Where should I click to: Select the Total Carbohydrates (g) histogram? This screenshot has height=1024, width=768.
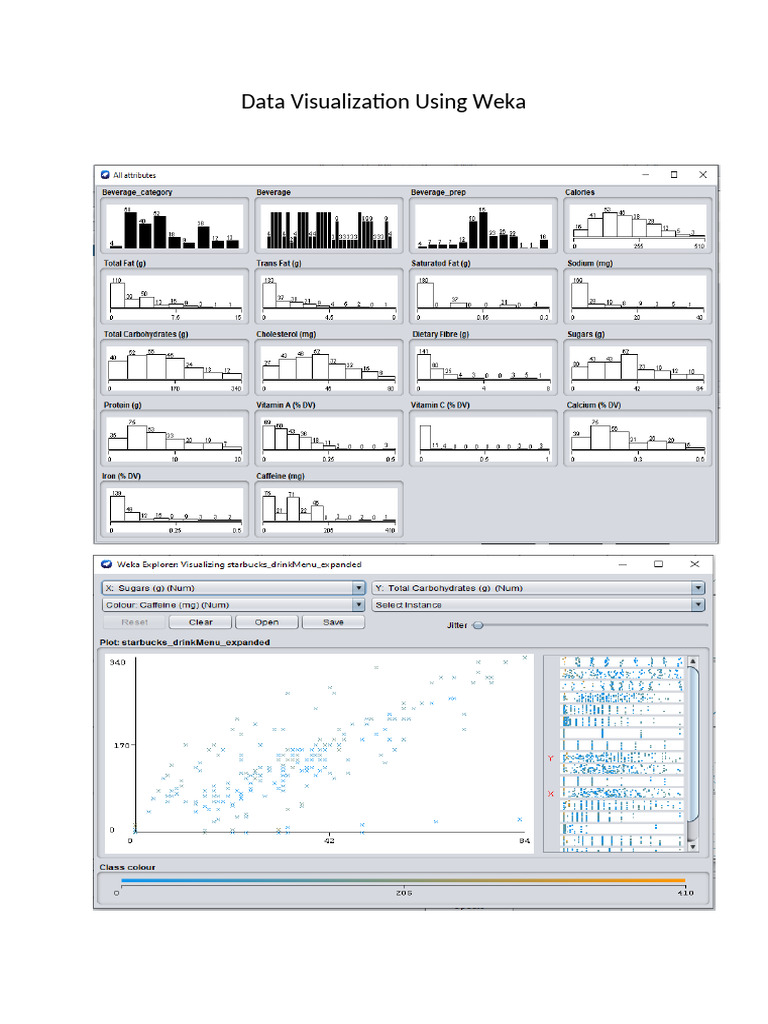click(174, 368)
